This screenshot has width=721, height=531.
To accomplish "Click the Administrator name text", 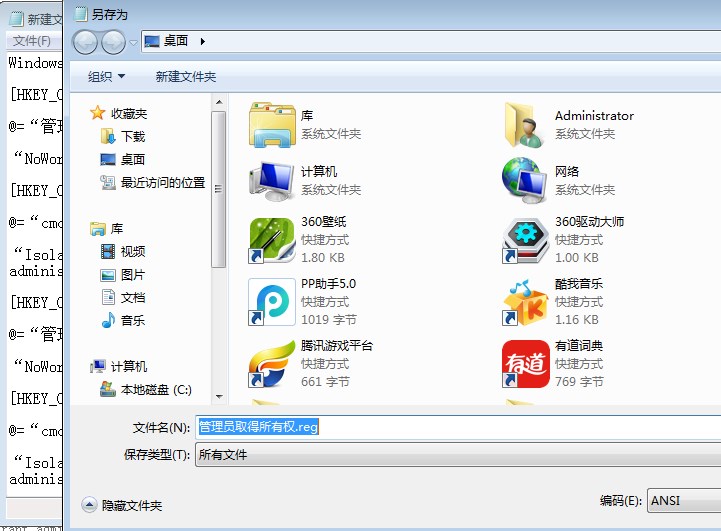I will [594, 116].
